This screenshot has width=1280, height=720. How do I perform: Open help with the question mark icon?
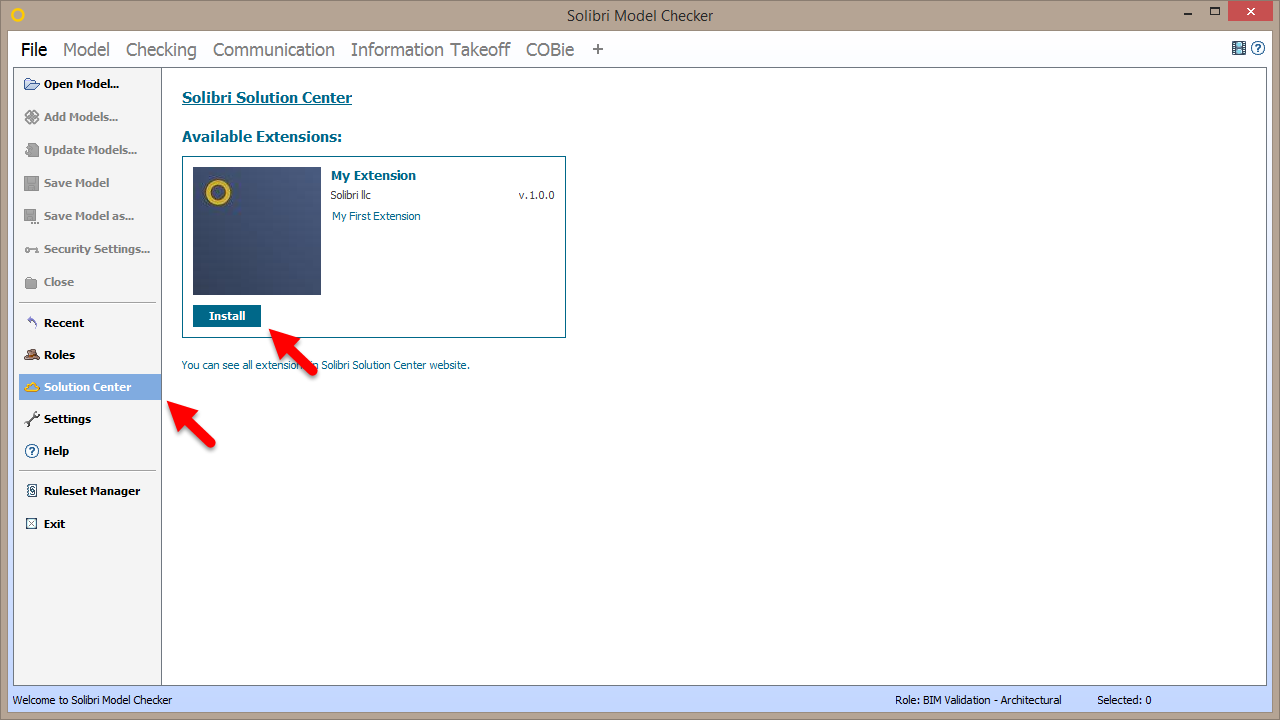tap(1257, 47)
